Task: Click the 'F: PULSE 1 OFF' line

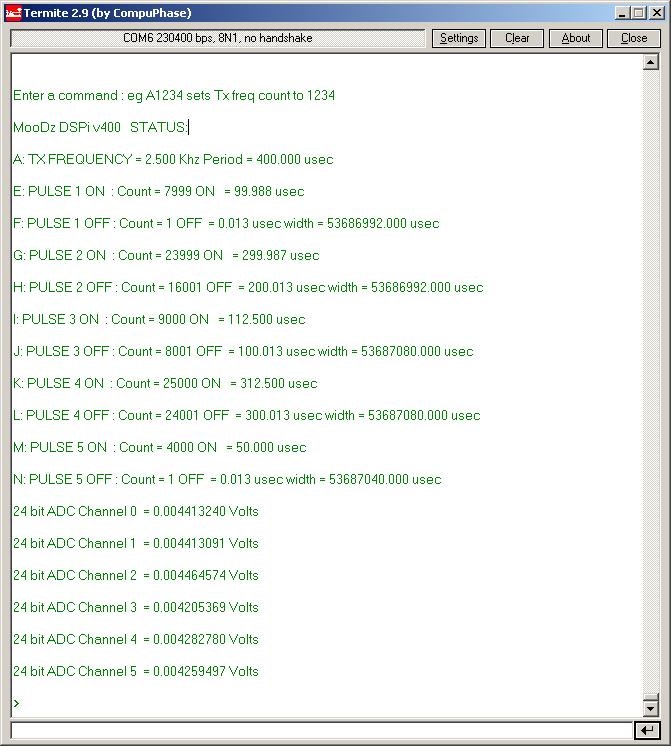Action: (x=226, y=223)
